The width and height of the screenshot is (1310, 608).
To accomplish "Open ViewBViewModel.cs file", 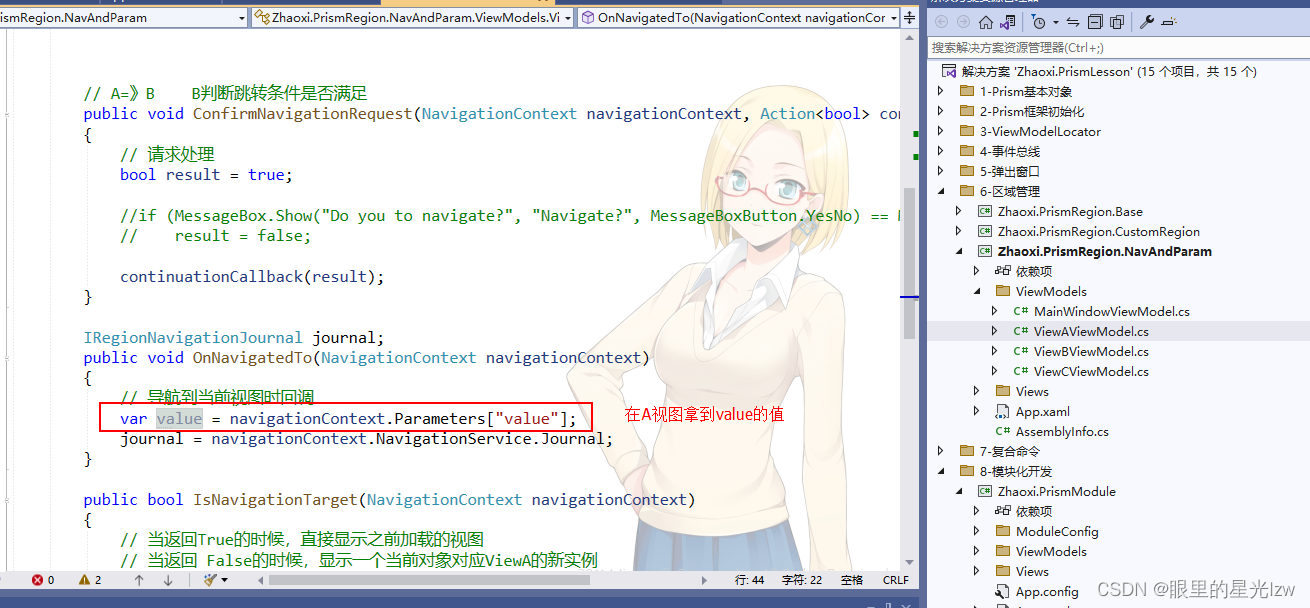I will pyautogui.click(x=1091, y=351).
